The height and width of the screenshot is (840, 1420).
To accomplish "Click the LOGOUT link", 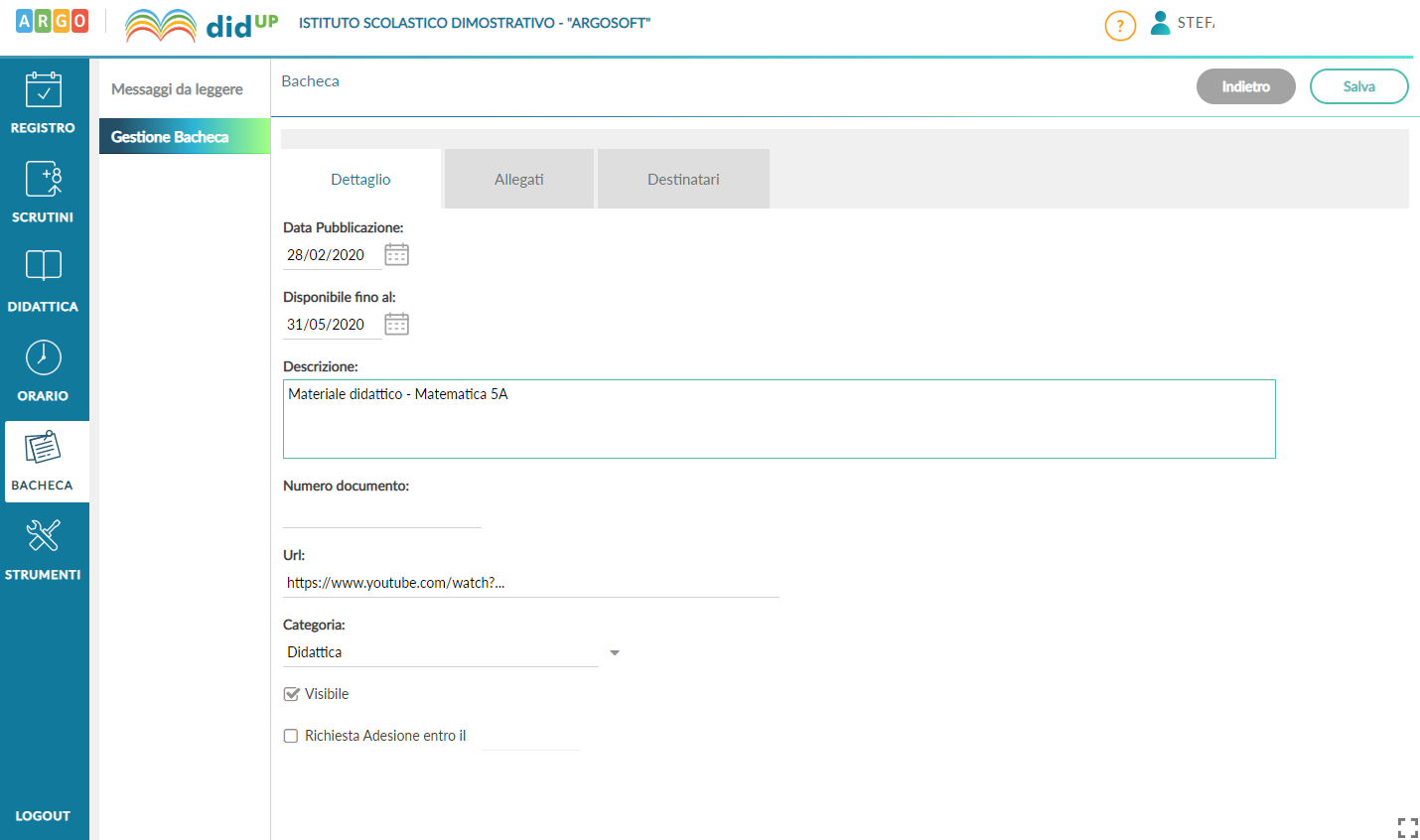I will pos(43,816).
